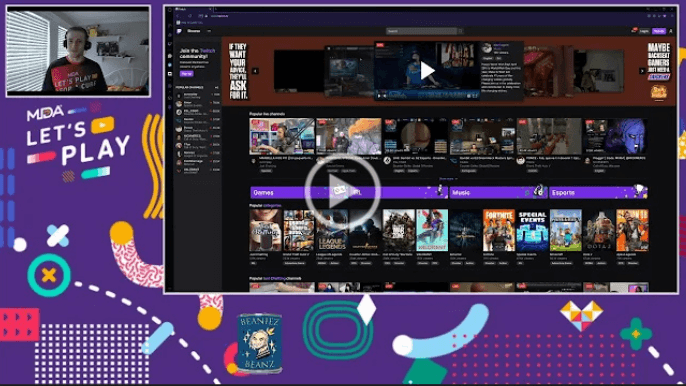Start the featured carousel stream with its play button

click(x=427, y=70)
